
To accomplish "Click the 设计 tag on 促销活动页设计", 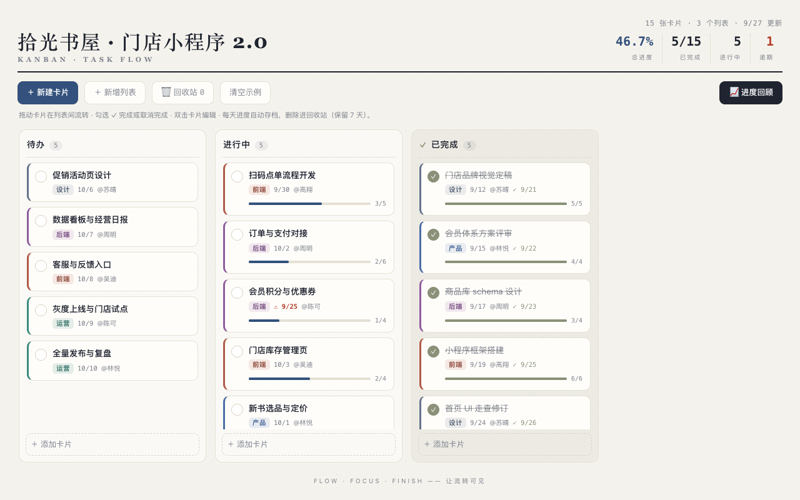I will (63, 190).
